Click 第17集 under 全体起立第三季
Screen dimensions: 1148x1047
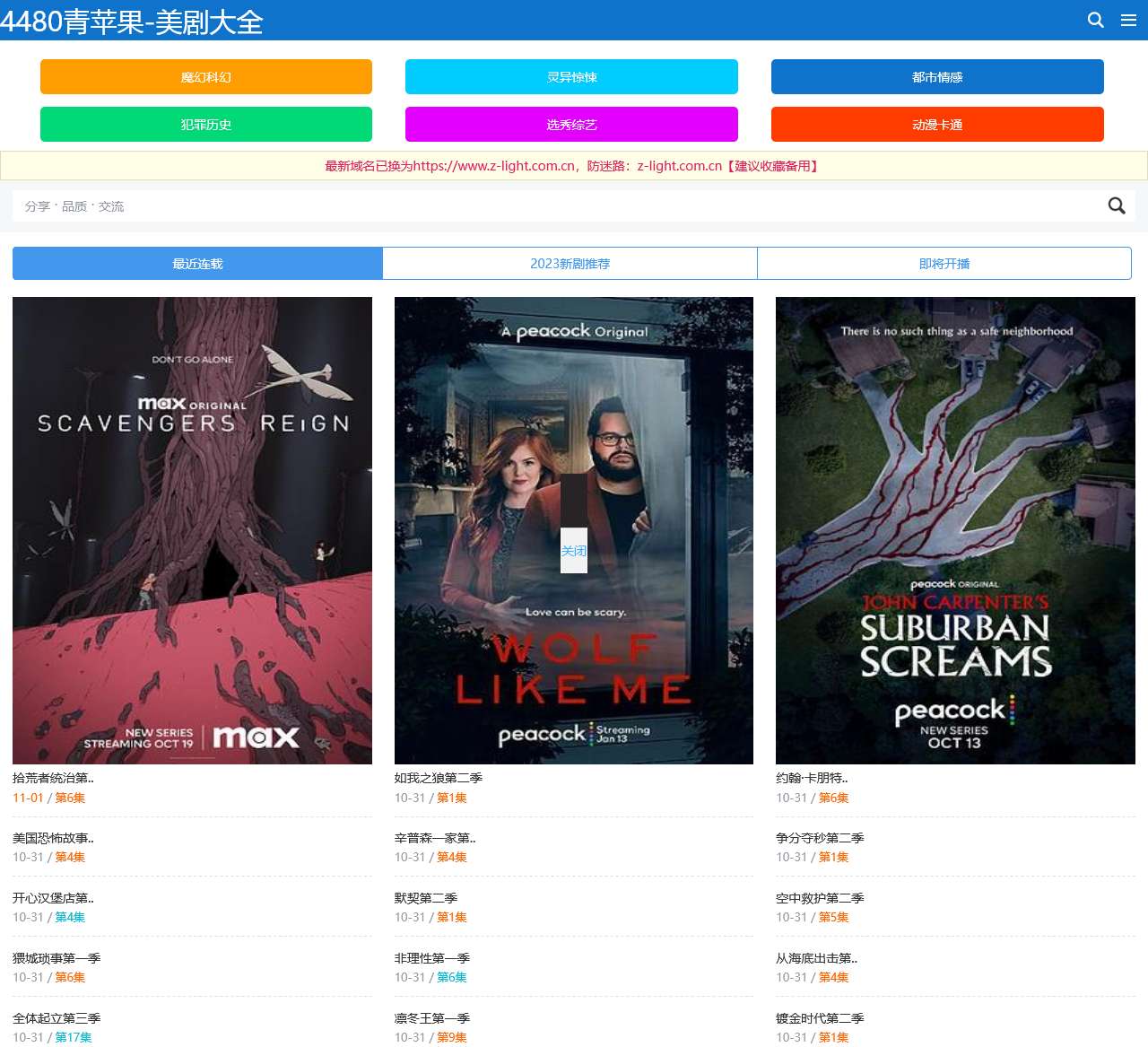74,1037
